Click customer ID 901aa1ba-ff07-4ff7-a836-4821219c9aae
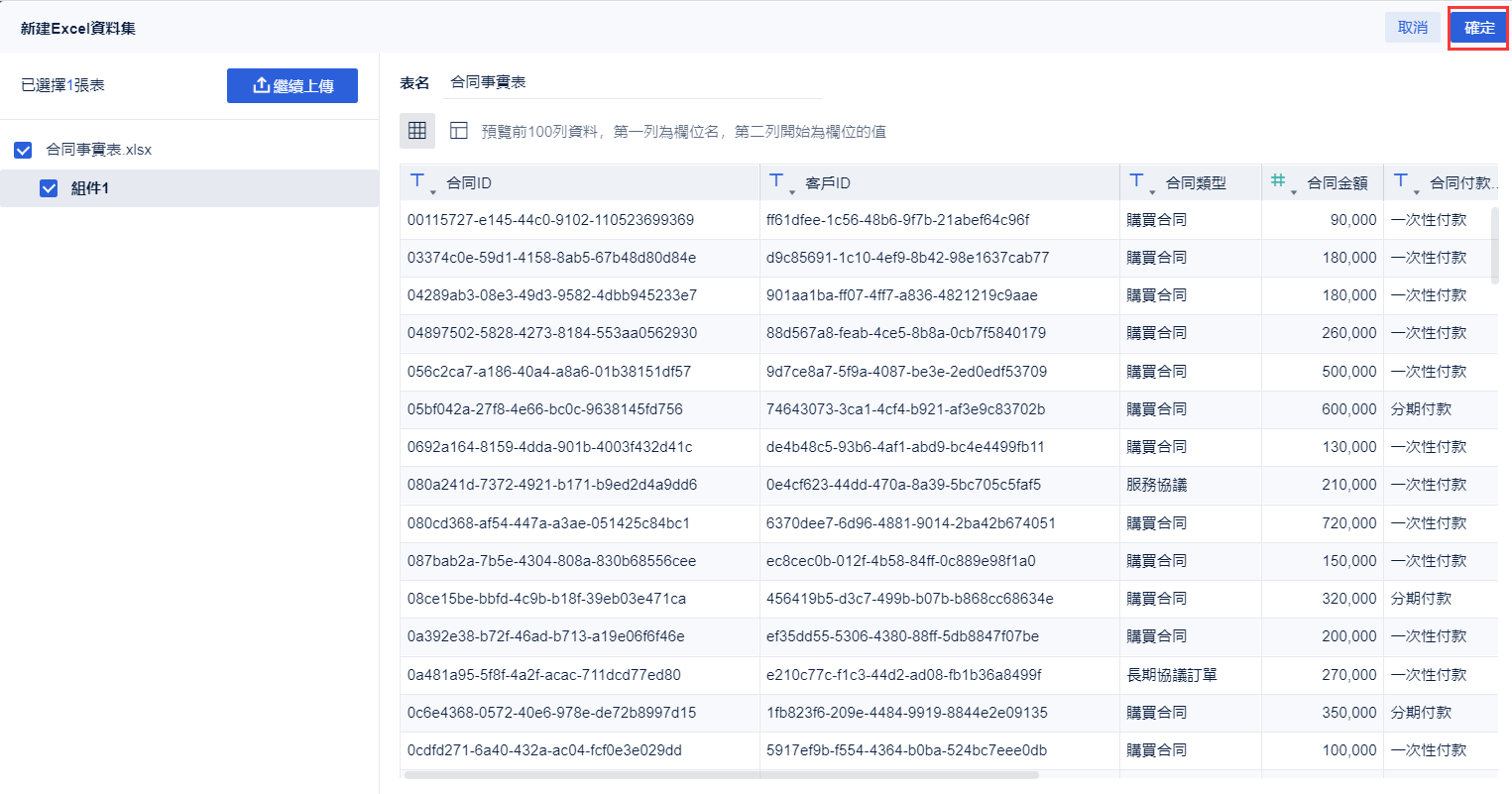The width and height of the screenshot is (1512, 794). (940, 295)
